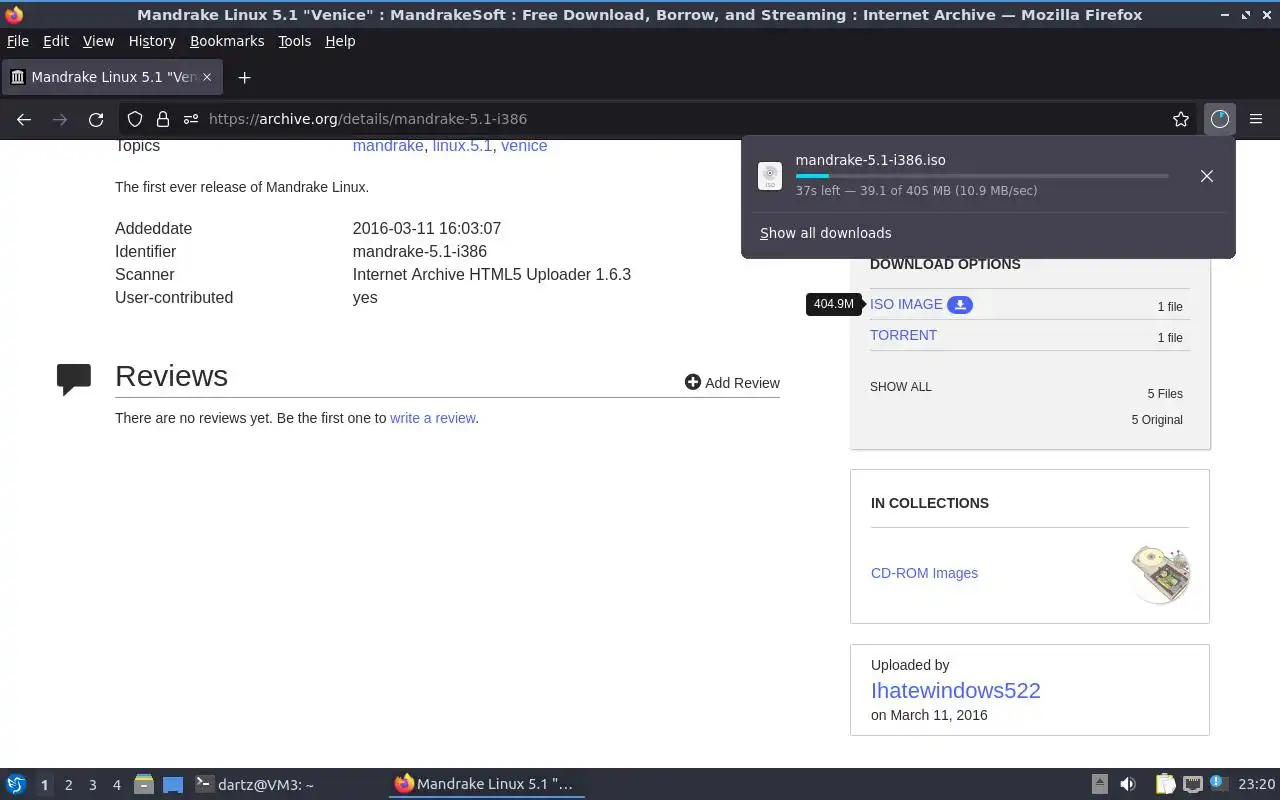Viewport: 1280px width, 800px height.
Task: Click the network connection tray icon
Action: tap(1192, 785)
